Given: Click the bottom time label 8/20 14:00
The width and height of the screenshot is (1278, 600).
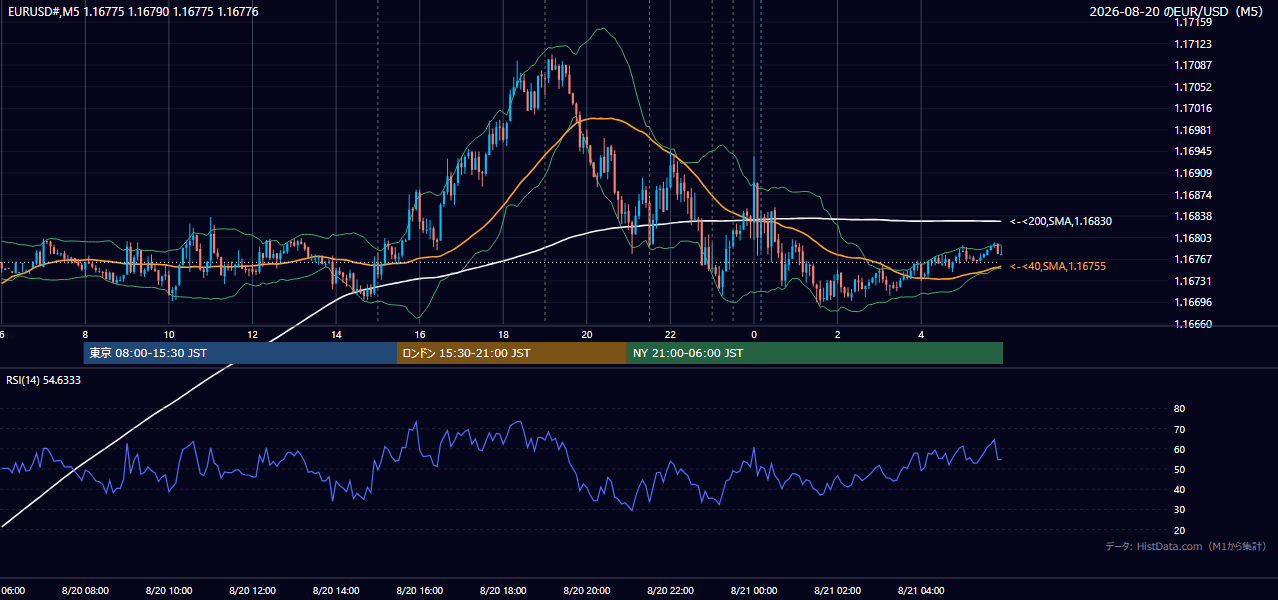Looking at the screenshot, I should (336, 591).
